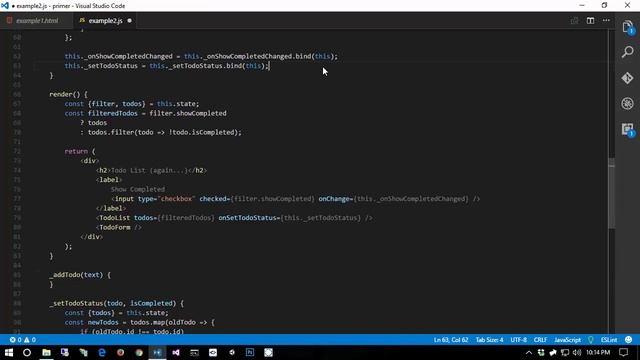The height and width of the screenshot is (360, 640).
Task: Open the network icon in system tray
Action: coord(565,353)
